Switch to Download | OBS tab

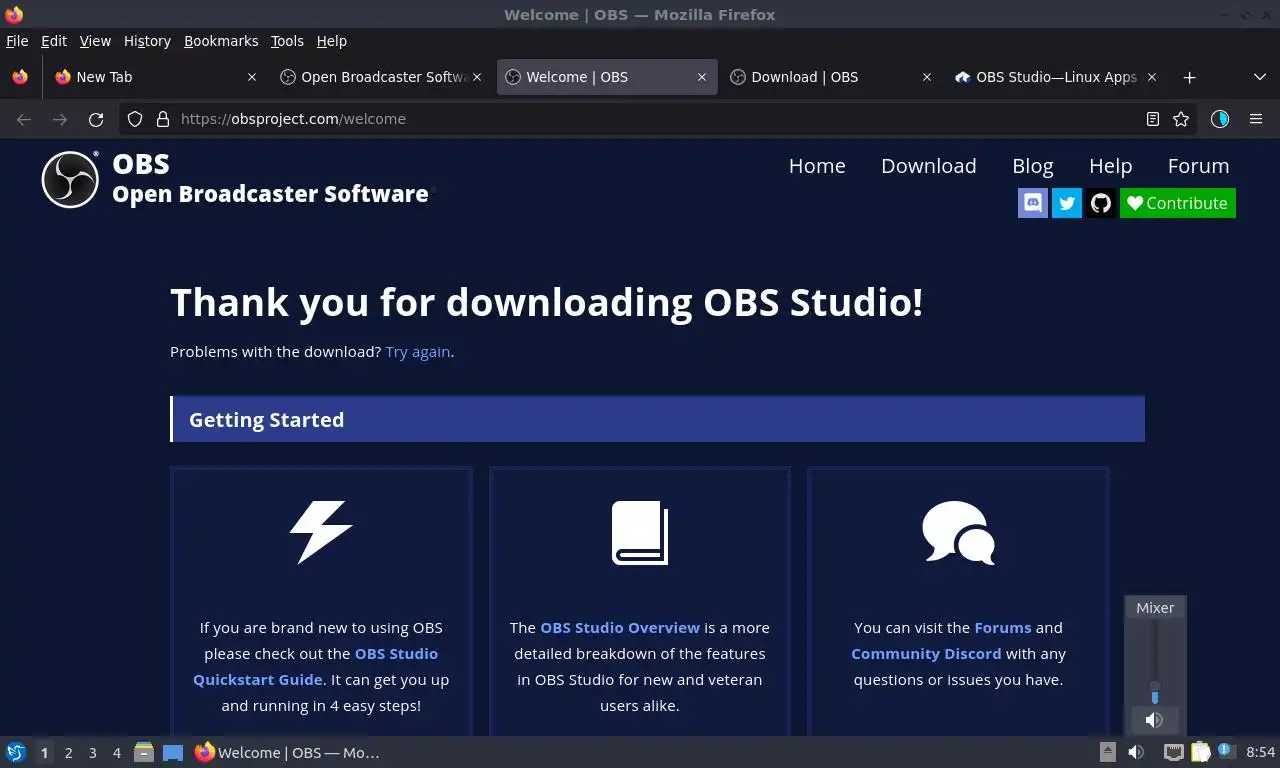[x=830, y=77]
